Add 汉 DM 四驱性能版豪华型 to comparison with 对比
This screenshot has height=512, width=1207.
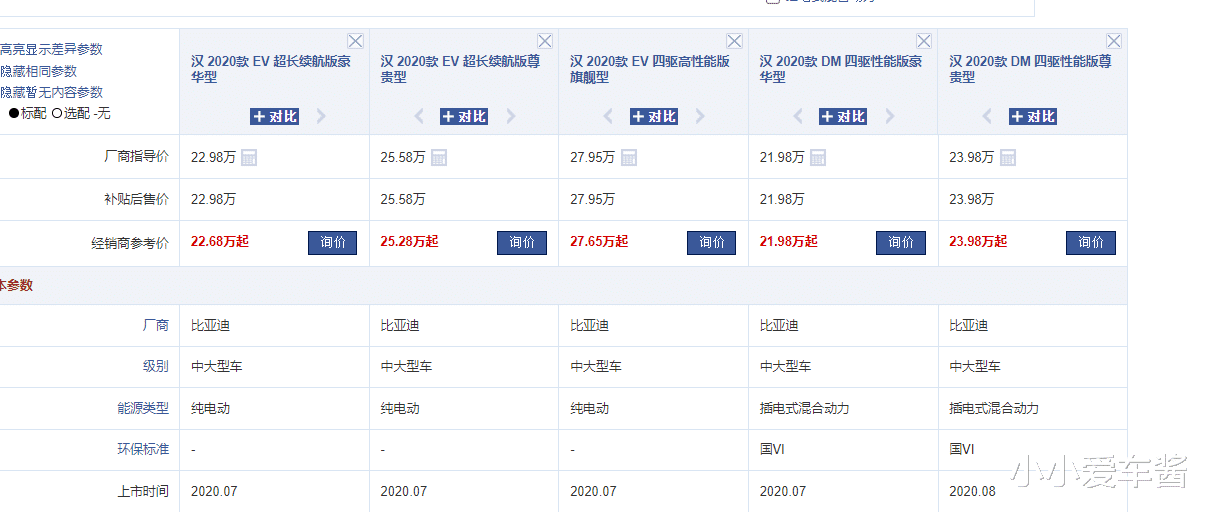(x=843, y=116)
